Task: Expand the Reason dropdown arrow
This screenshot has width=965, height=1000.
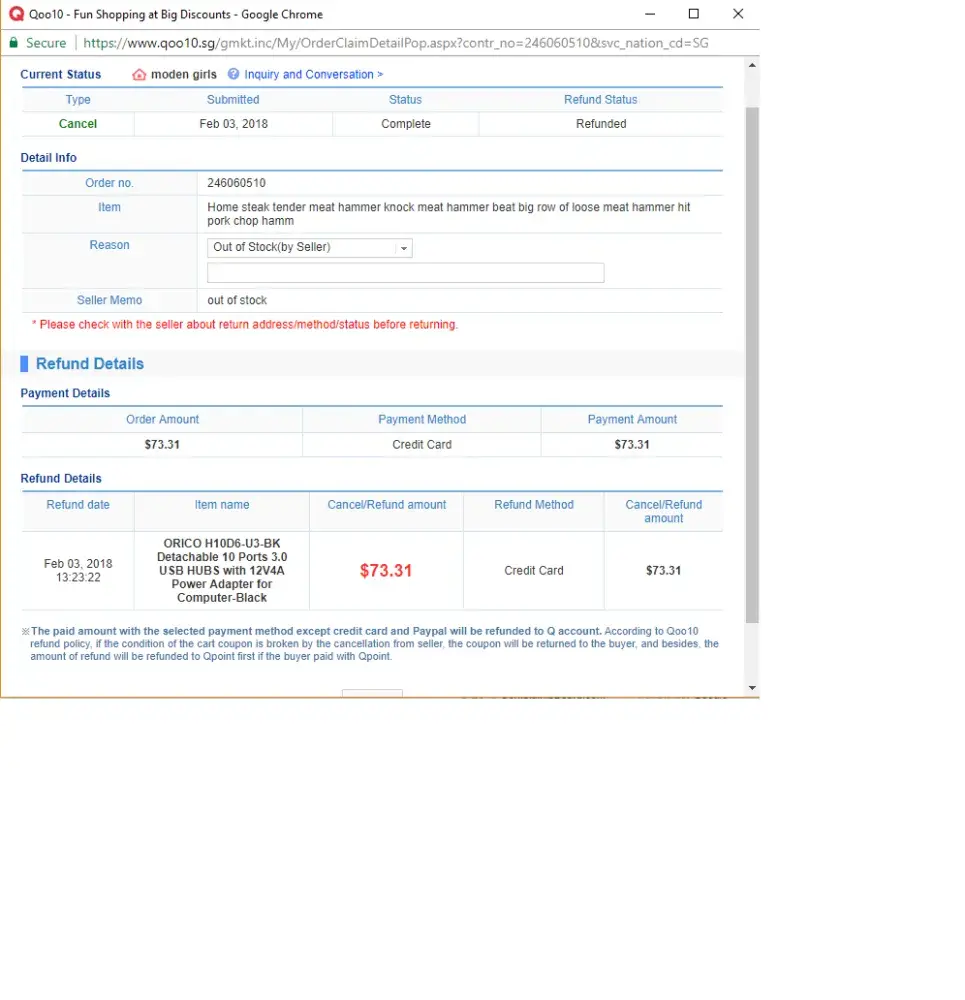Action: (x=404, y=248)
